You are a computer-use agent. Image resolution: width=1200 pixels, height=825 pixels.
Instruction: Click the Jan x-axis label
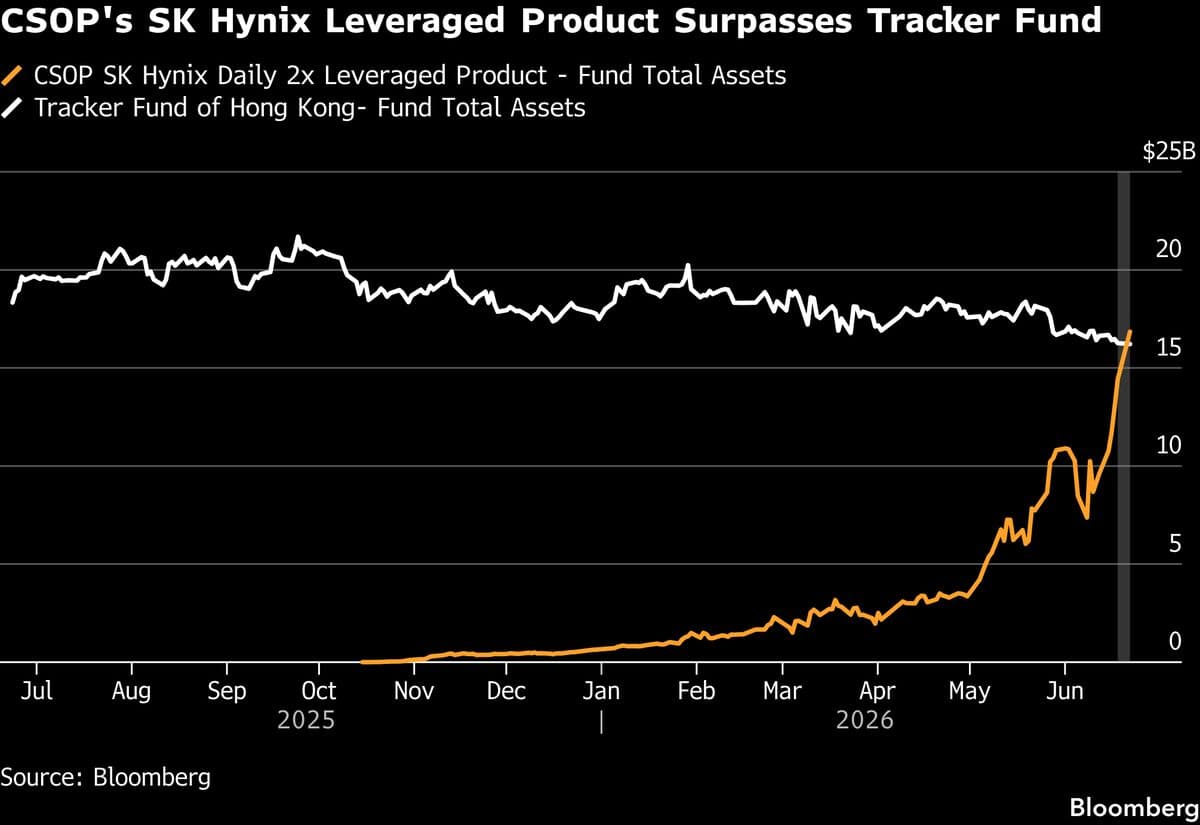pyautogui.click(x=601, y=690)
